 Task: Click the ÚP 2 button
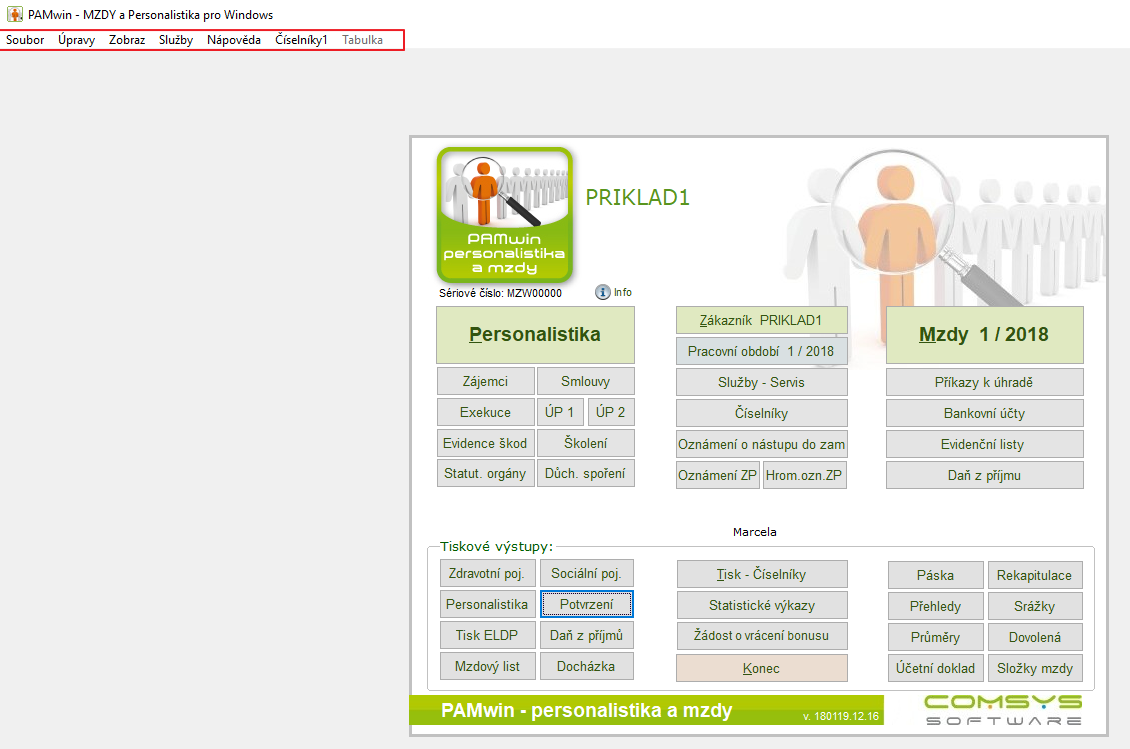click(x=610, y=412)
